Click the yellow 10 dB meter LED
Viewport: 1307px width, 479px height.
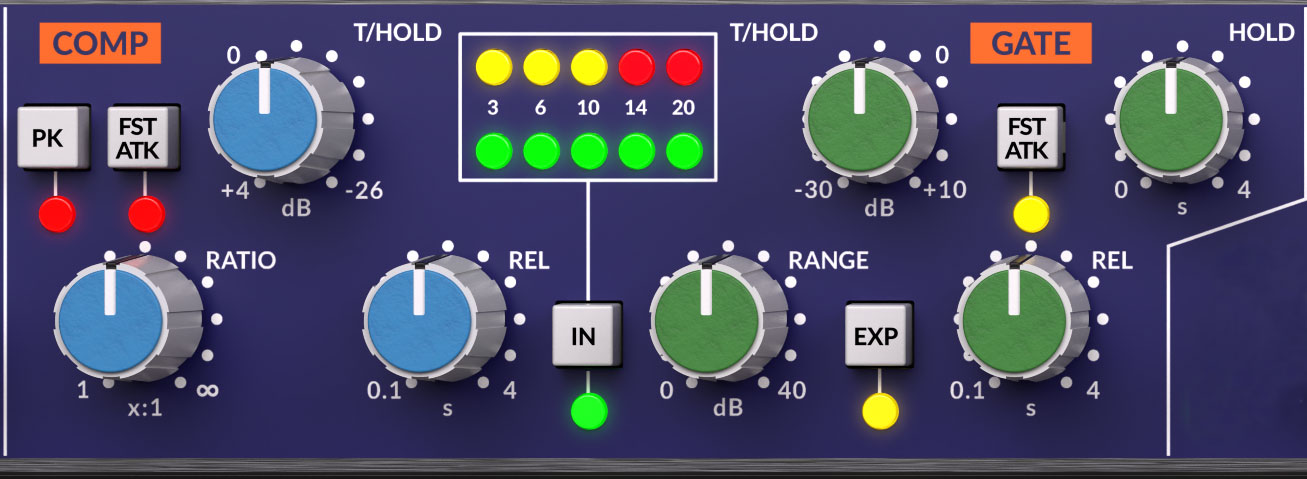coord(589,67)
